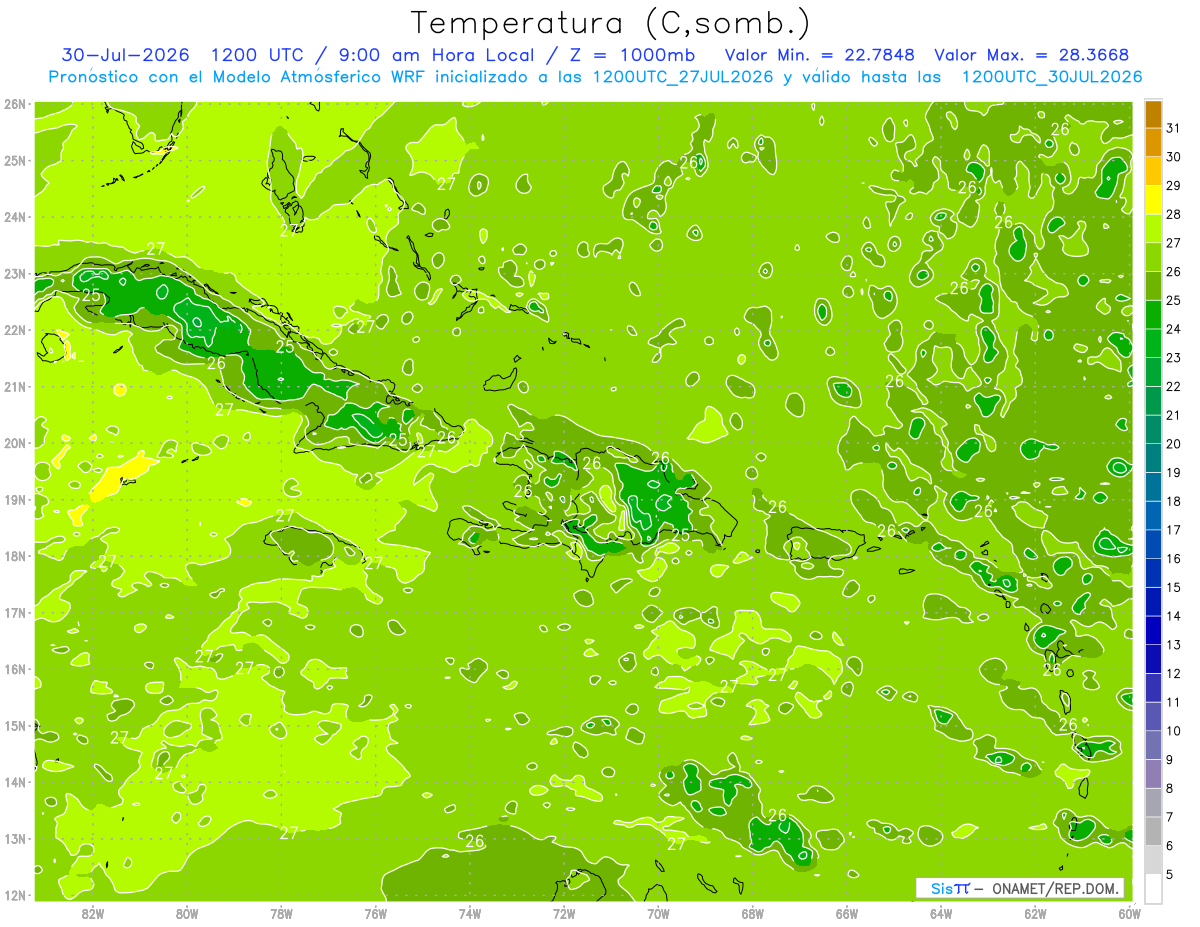The width and height of the screenshot is (1200, 927).
Task: Click the "14N" latitude axis label
Action: click(x=15, y=782)
